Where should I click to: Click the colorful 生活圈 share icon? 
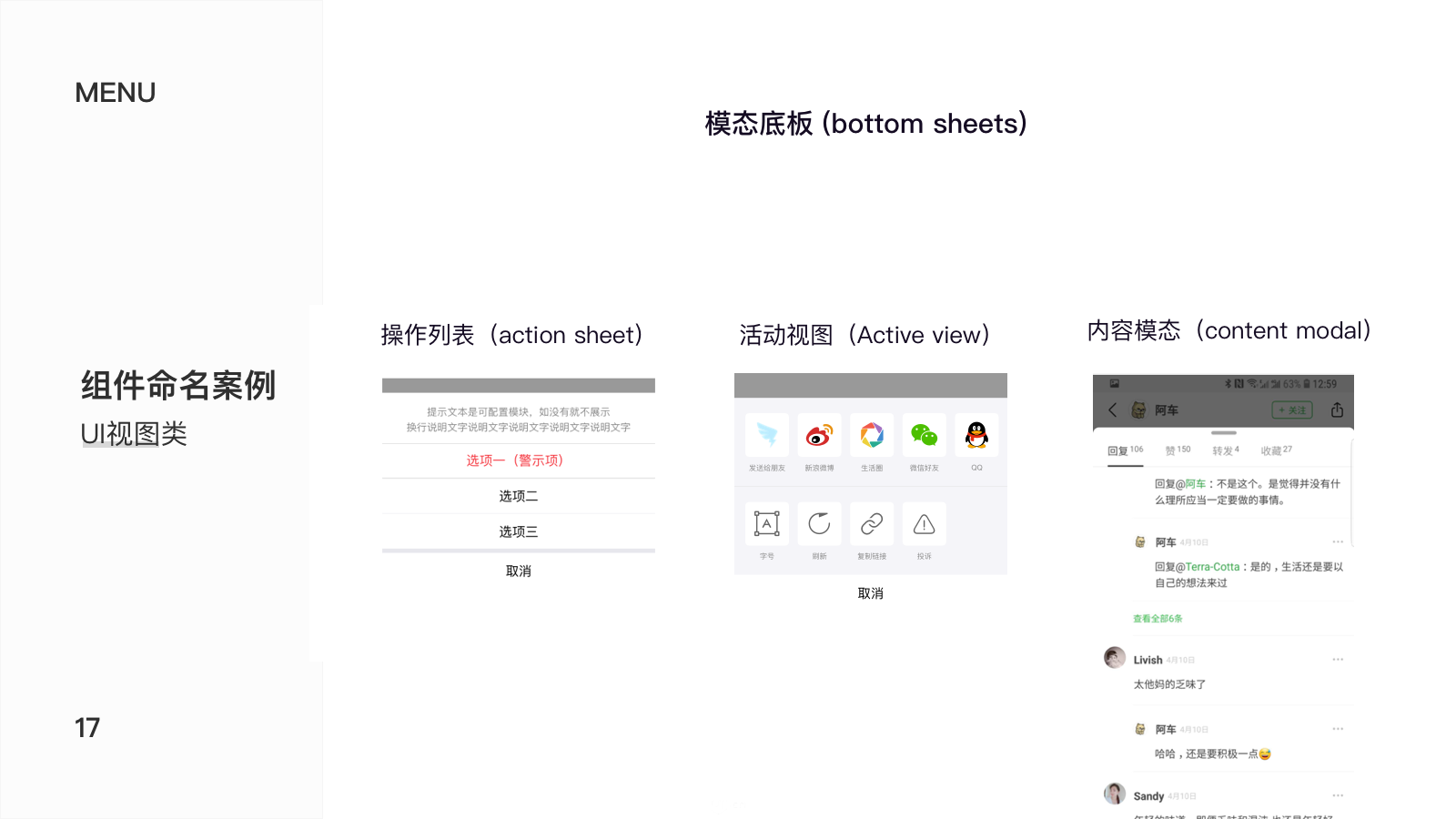[x=872, y=435]
